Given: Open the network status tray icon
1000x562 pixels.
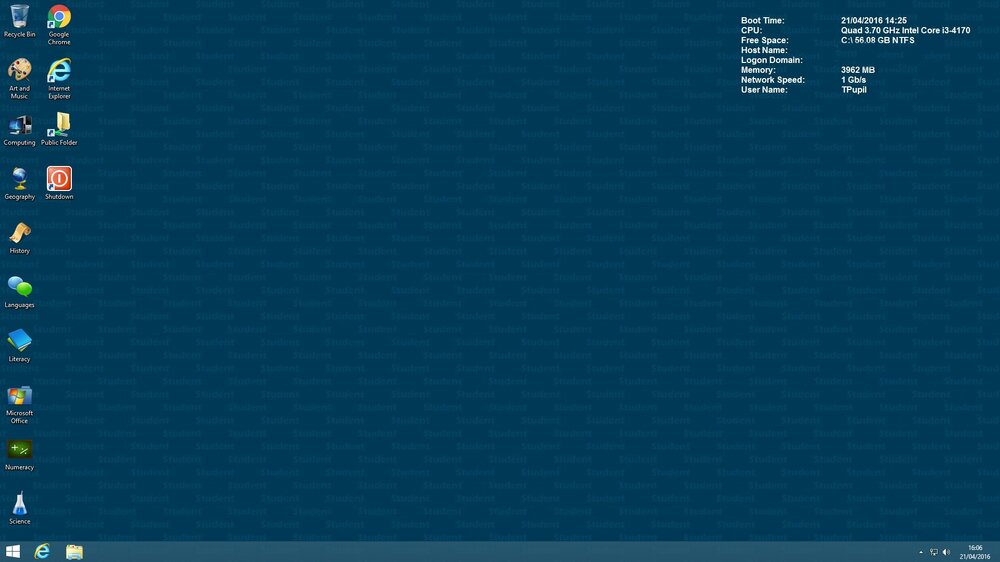Looking at the screenshot, I should 934,552.
